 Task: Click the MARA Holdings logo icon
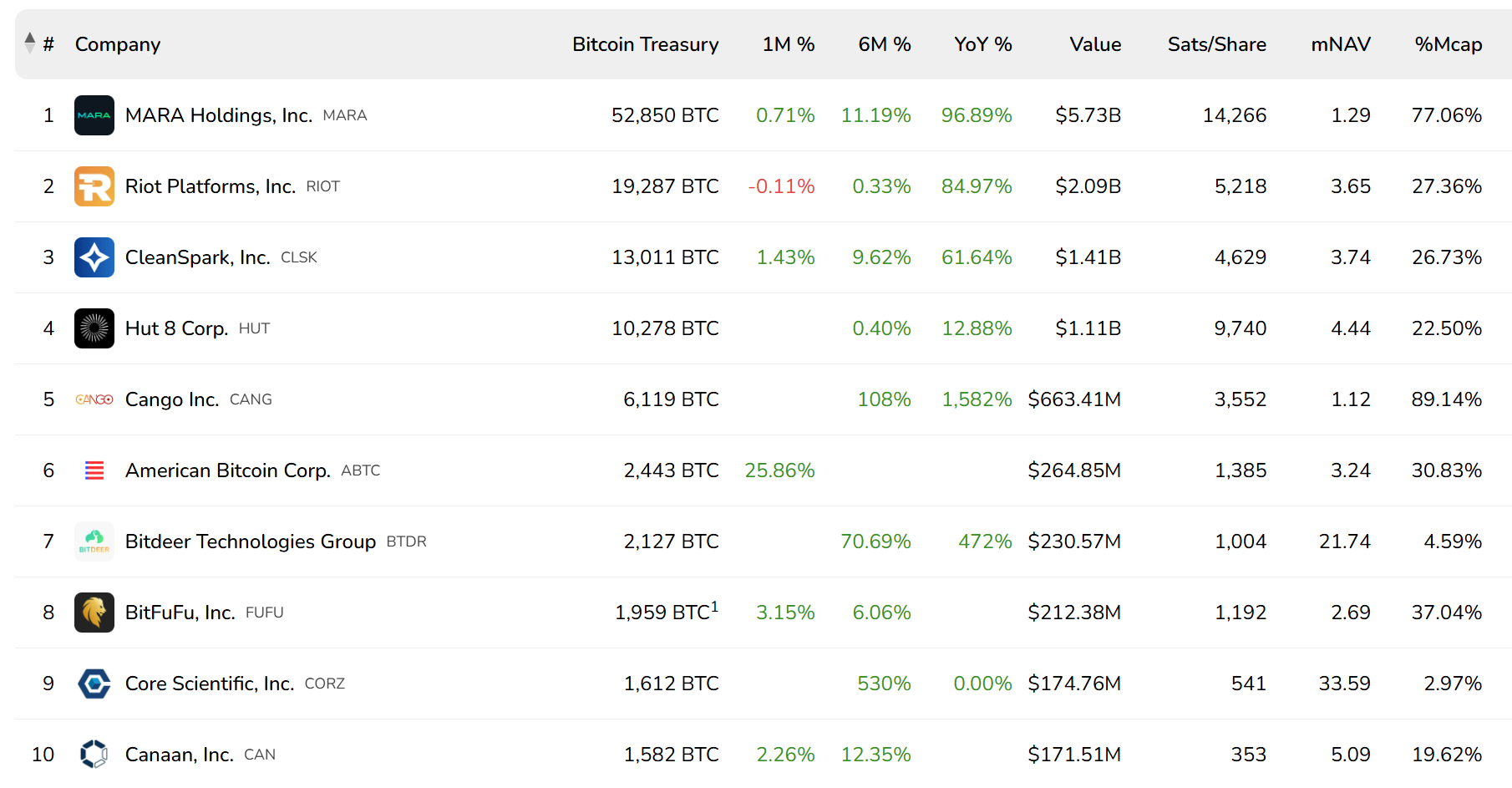coord(94,115)
